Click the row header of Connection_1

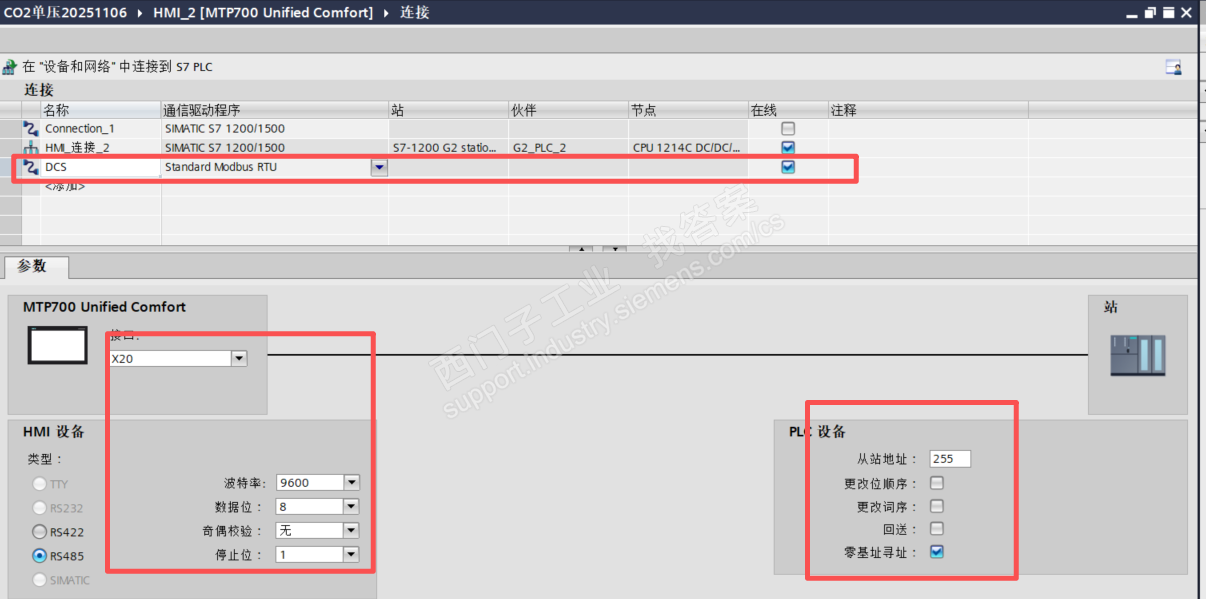click(10, 128)
